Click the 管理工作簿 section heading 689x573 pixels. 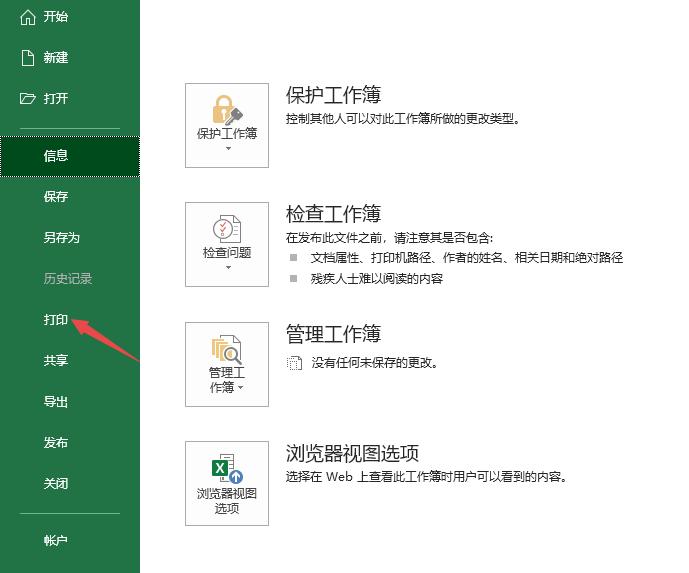point(333,334)
